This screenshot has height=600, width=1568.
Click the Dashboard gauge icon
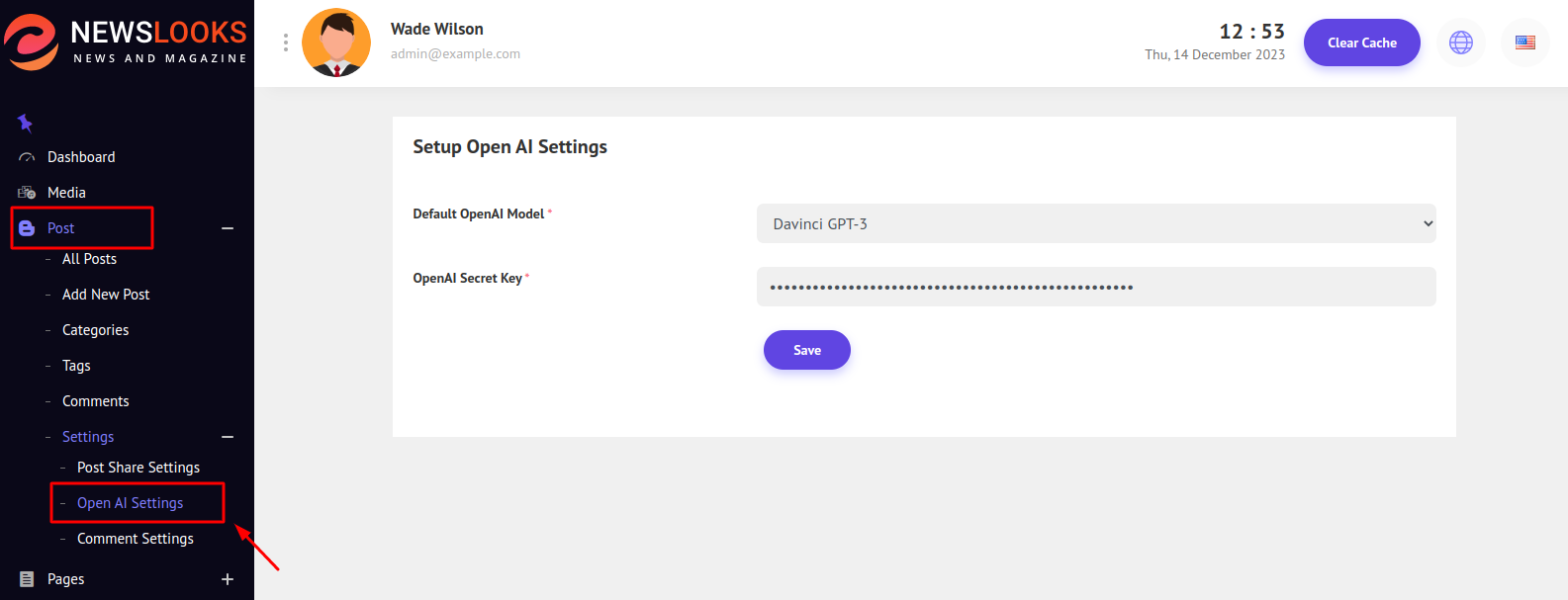point(27,158)
